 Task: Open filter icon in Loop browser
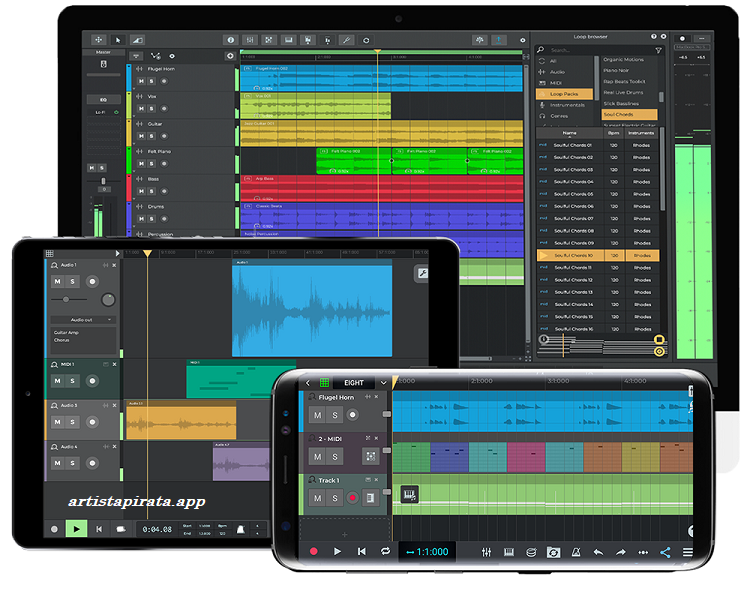click(658, 50)
